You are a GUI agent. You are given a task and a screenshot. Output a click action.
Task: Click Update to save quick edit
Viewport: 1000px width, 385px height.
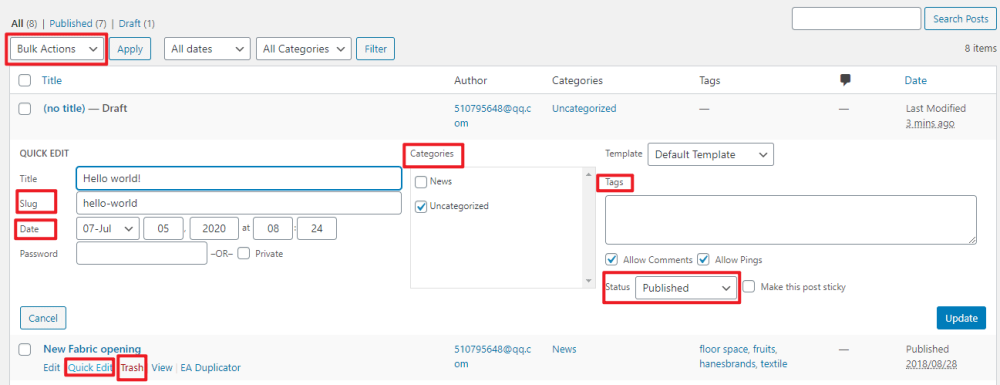pos(961,318)
